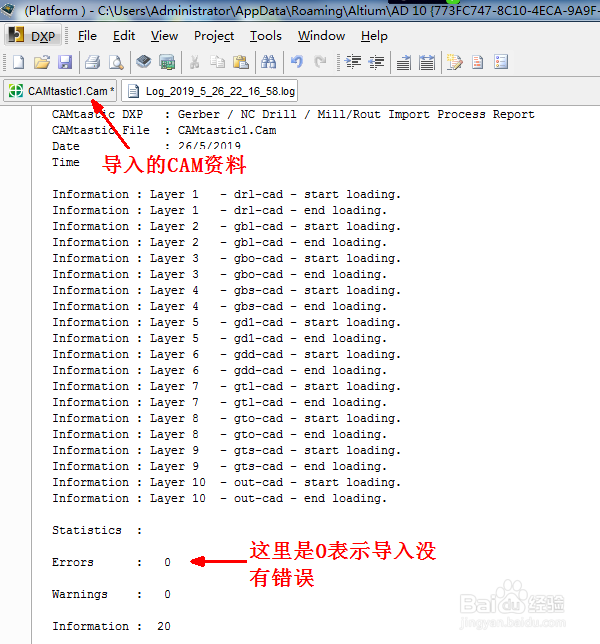This screenshot has width=600, height=644.
Task: Click the blue undo arrow
Action: pyautogui.click(x=297, y=62)
